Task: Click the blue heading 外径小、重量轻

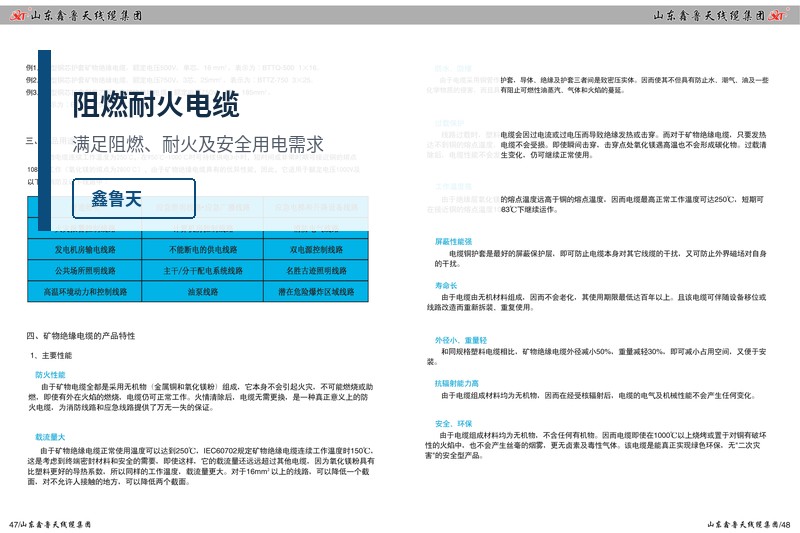Action: coord(461,340)
